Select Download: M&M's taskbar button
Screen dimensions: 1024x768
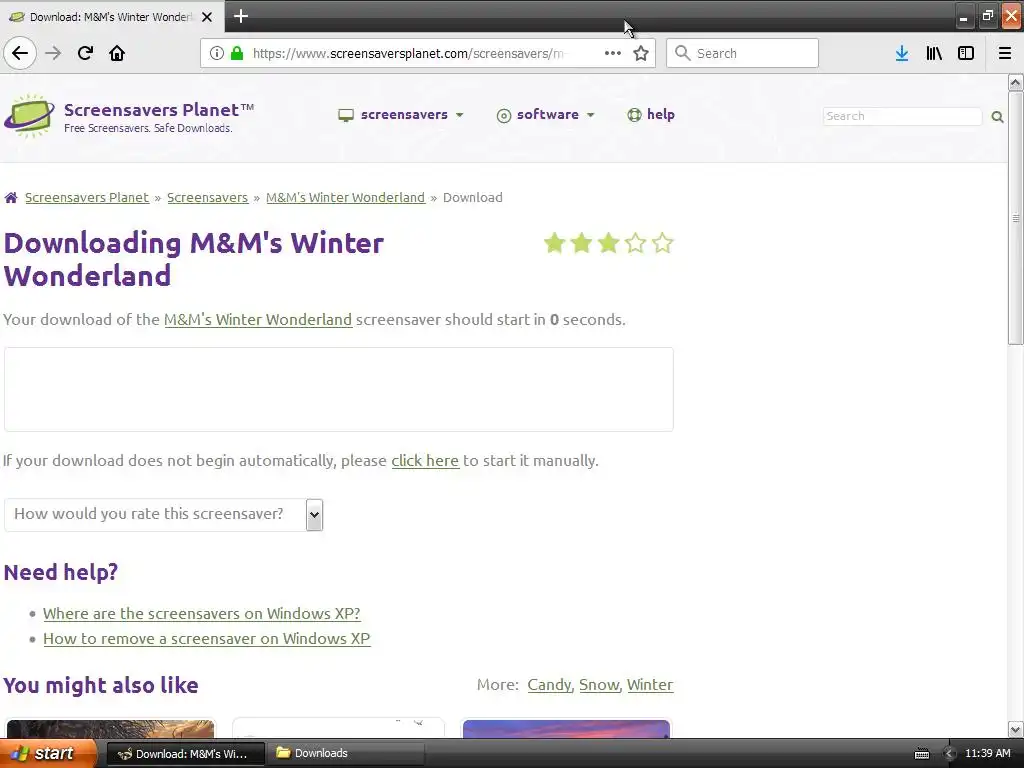pos(185,754)
